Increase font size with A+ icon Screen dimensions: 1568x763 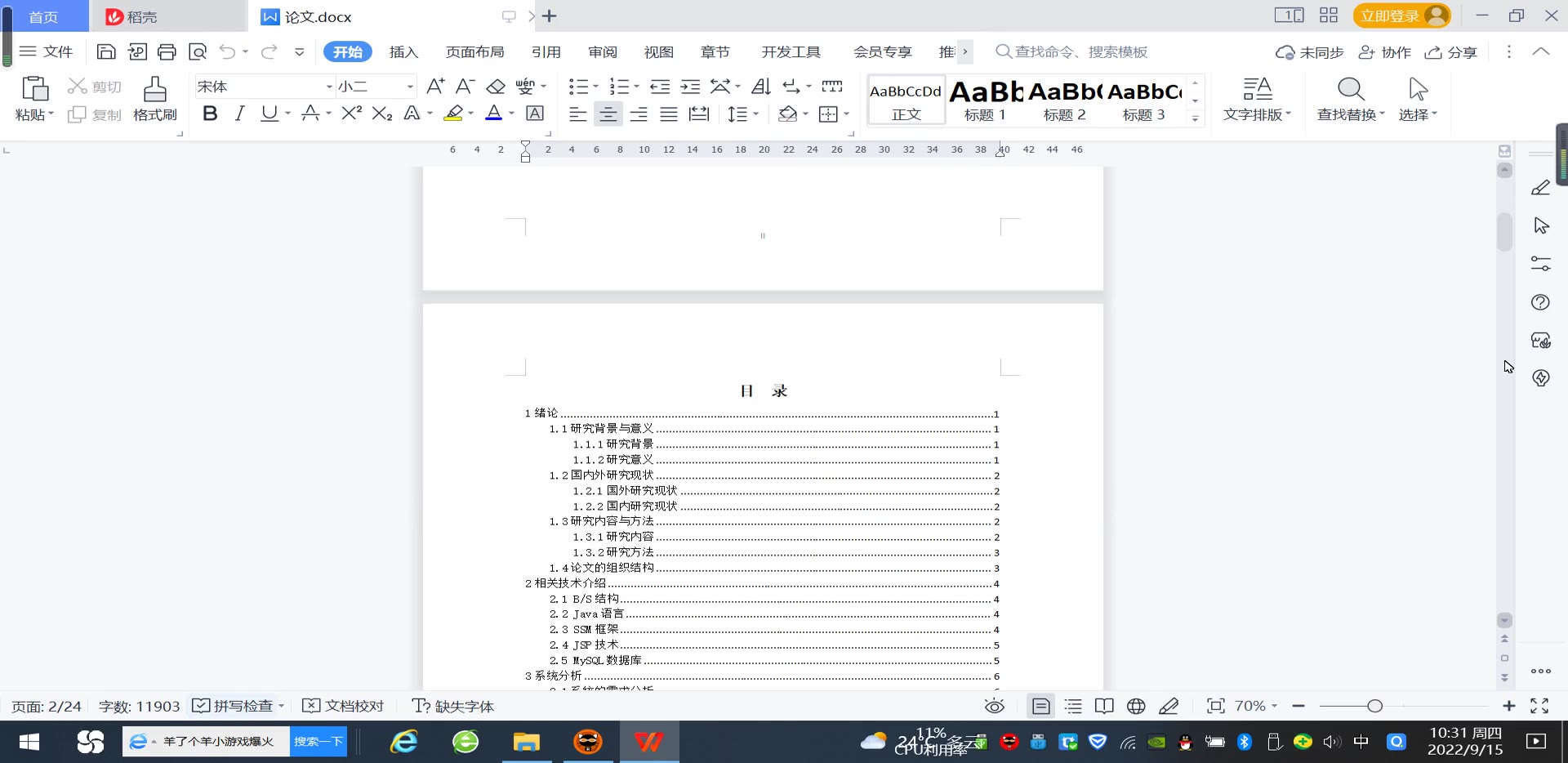[x=435, y=86]
